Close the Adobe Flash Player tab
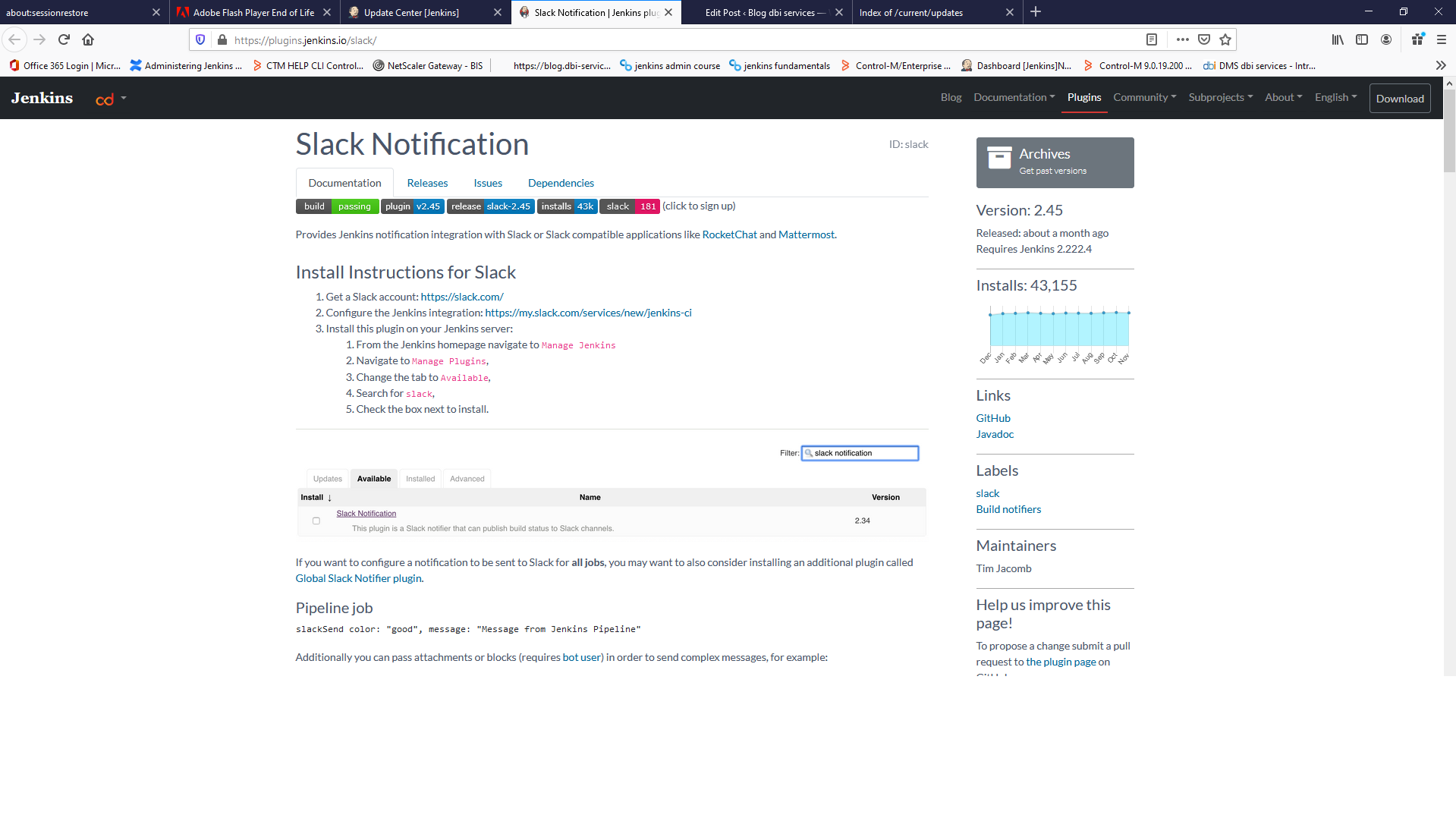 tap(327, 12)
